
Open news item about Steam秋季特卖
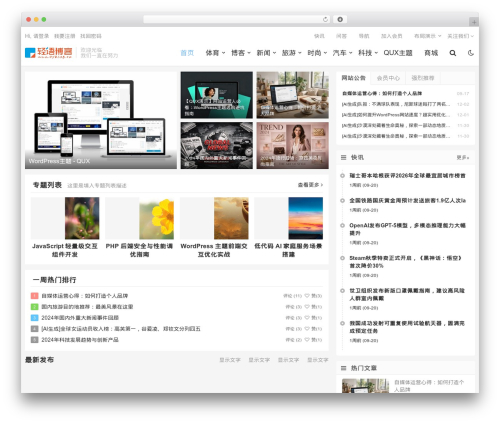(405, 262)
